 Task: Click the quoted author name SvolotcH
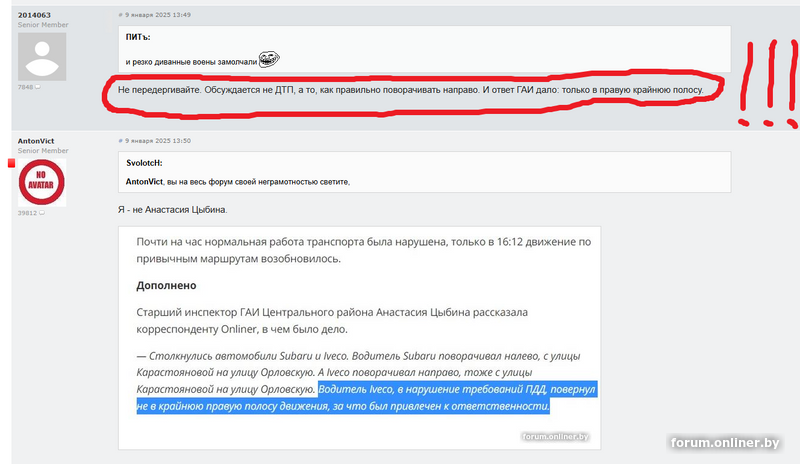pyautogui.click(x=144, y=163)
